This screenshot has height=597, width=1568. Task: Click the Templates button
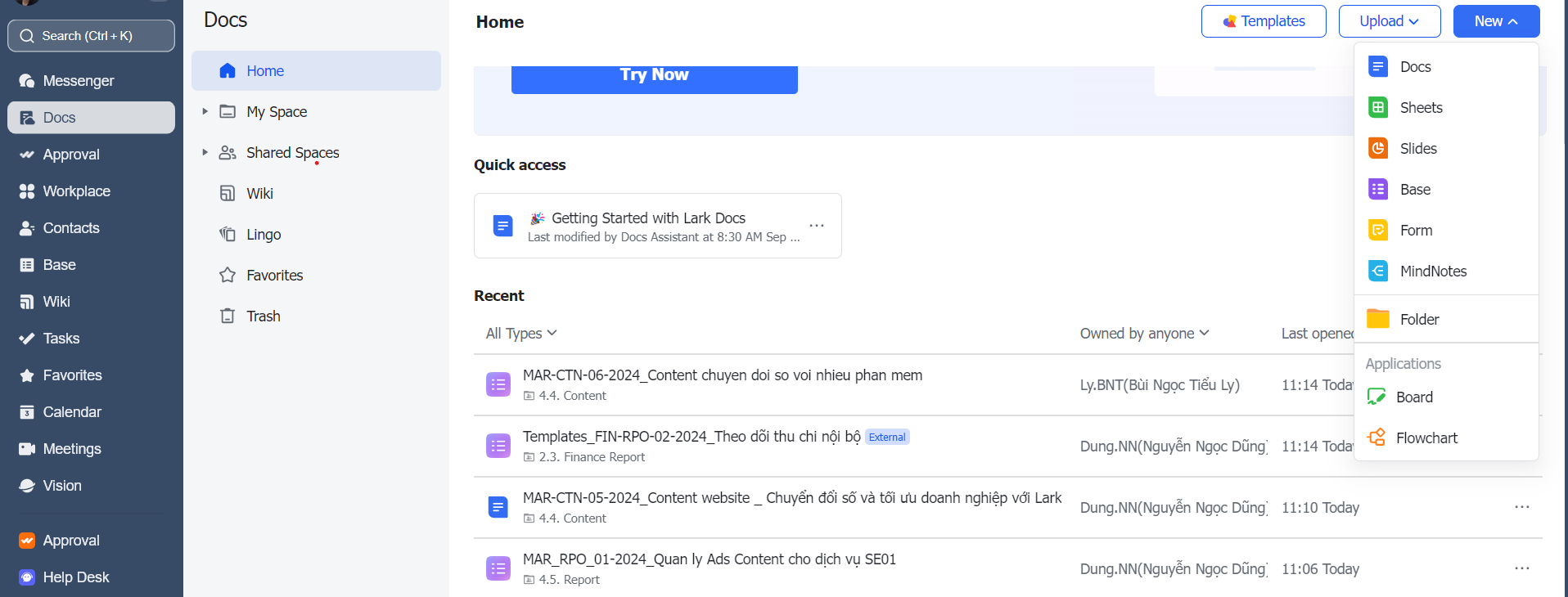point(1264,21)
